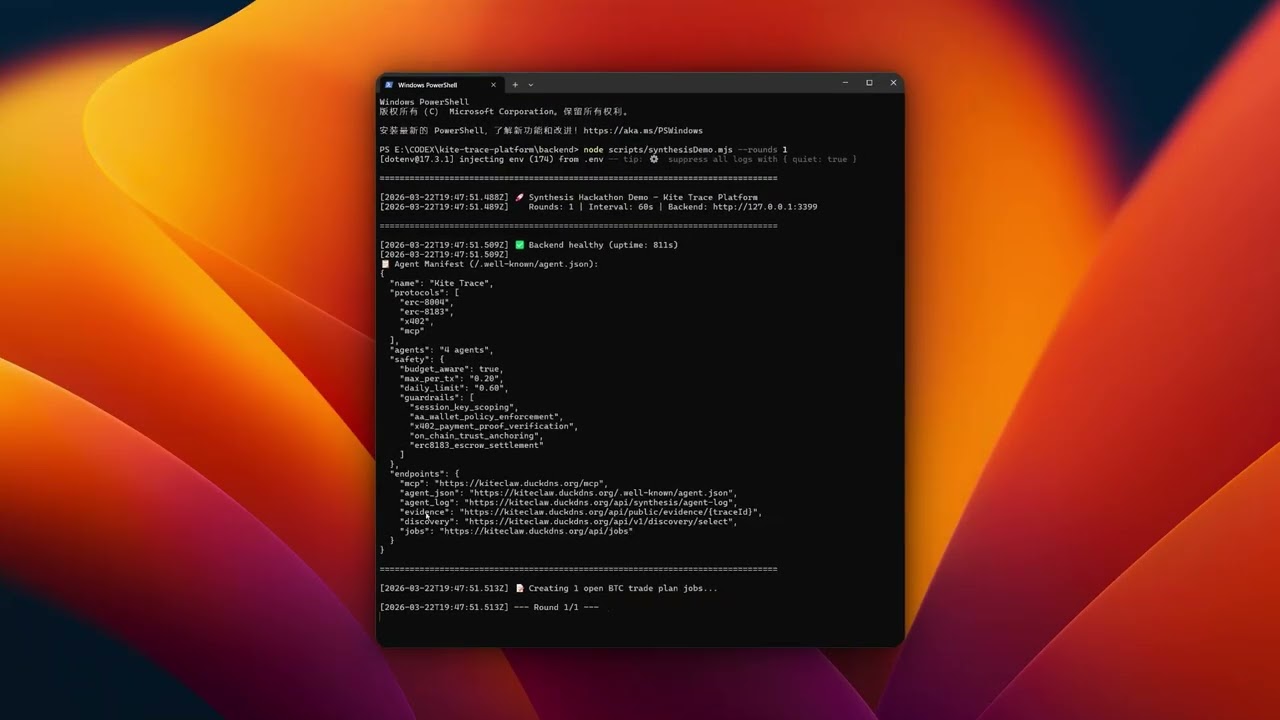Click the "protocols": [ key line
1280x720 pixels.
click(424, 293)
